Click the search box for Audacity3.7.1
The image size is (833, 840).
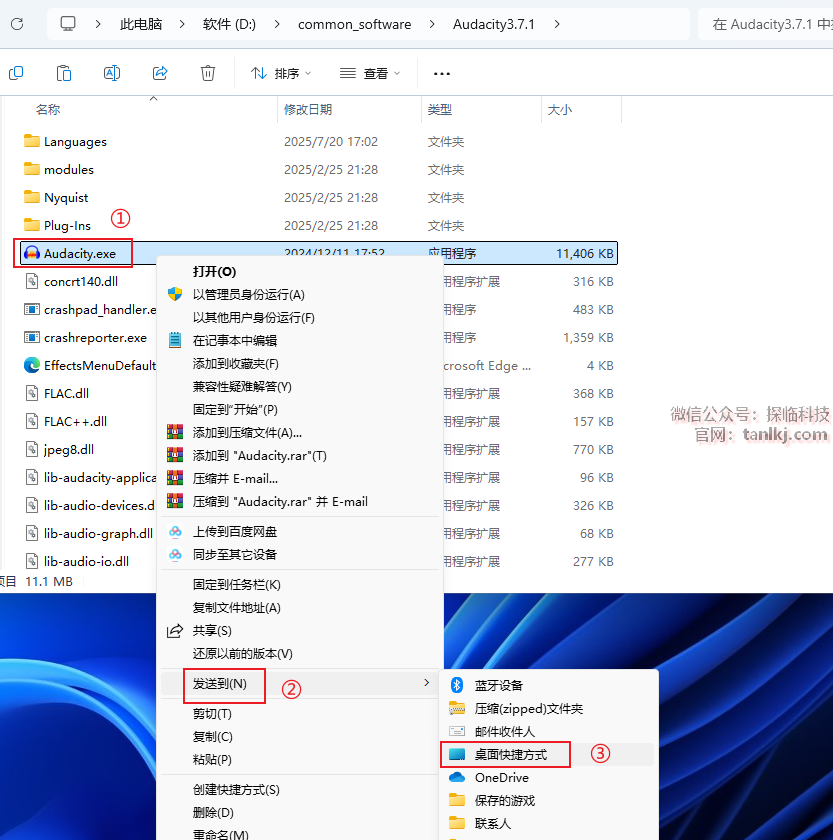click(766, 24)
